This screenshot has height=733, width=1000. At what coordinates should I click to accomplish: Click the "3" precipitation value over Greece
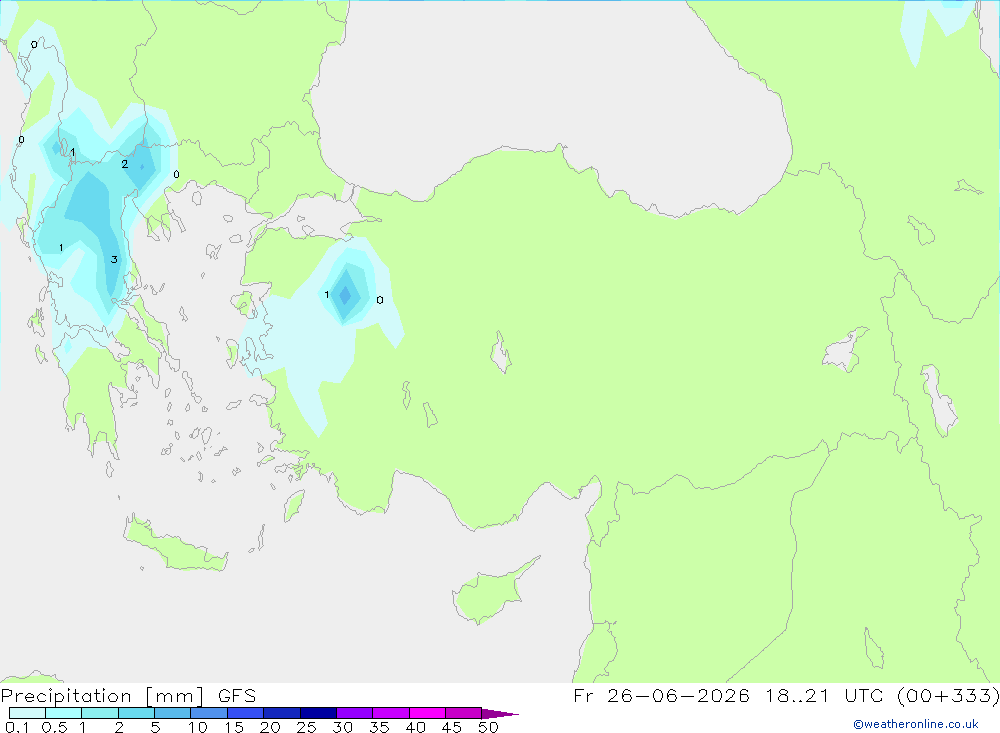coord(114,259)
